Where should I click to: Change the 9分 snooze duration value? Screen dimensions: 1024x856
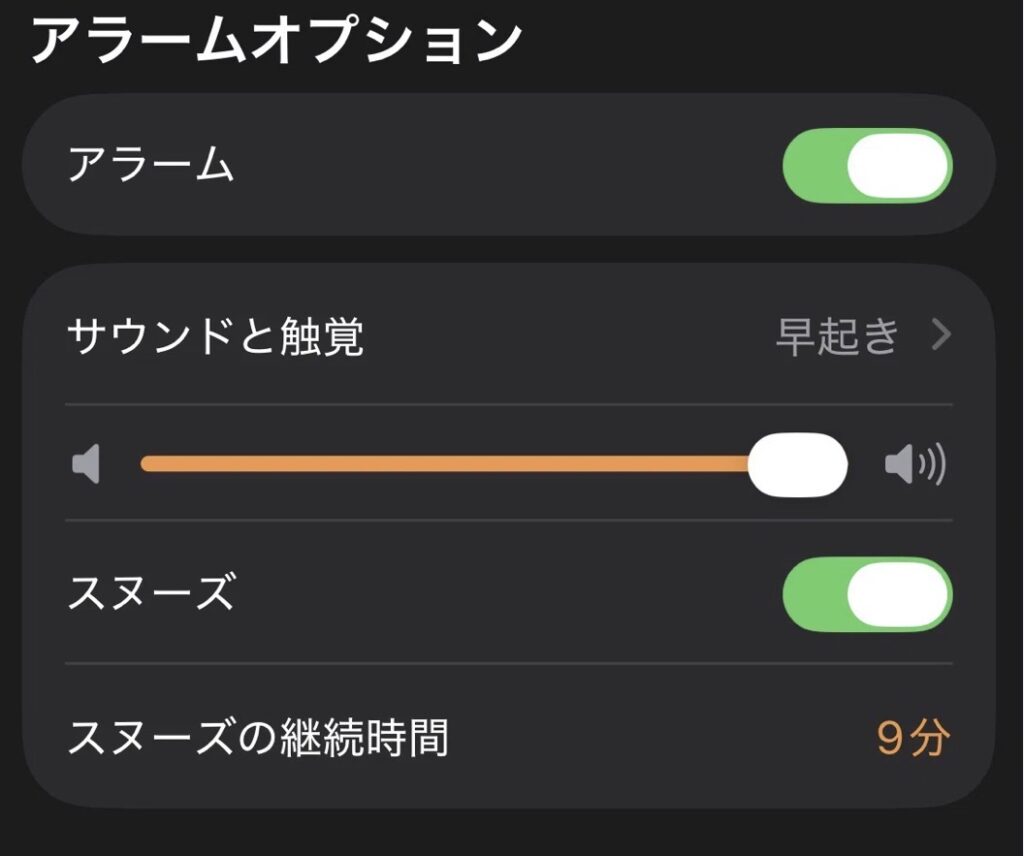(x=912, y=739)
